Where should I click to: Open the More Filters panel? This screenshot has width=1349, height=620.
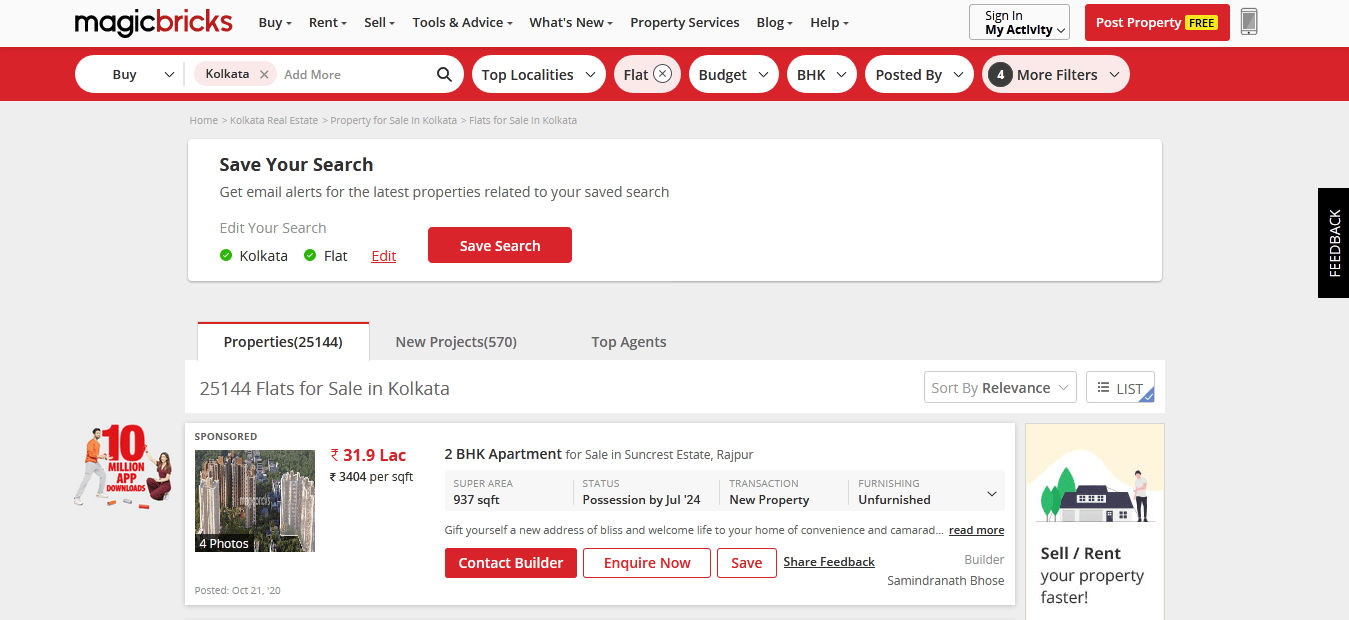(x=1055, y=73)
